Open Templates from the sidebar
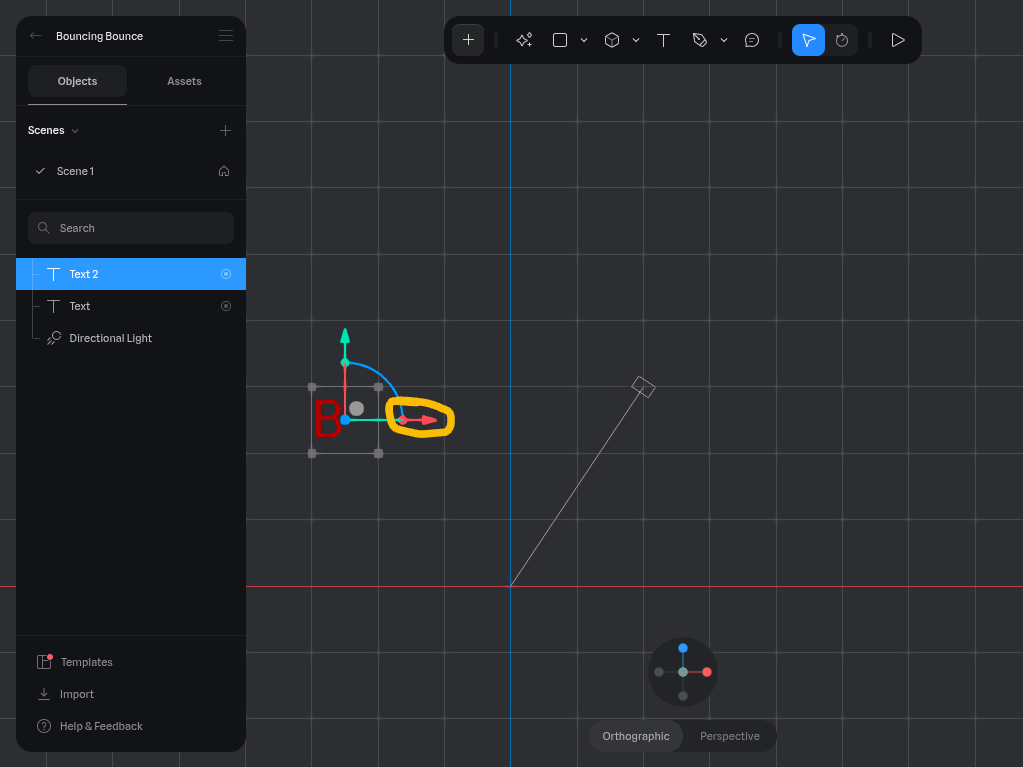1023x767 pixels. [74, 662]
